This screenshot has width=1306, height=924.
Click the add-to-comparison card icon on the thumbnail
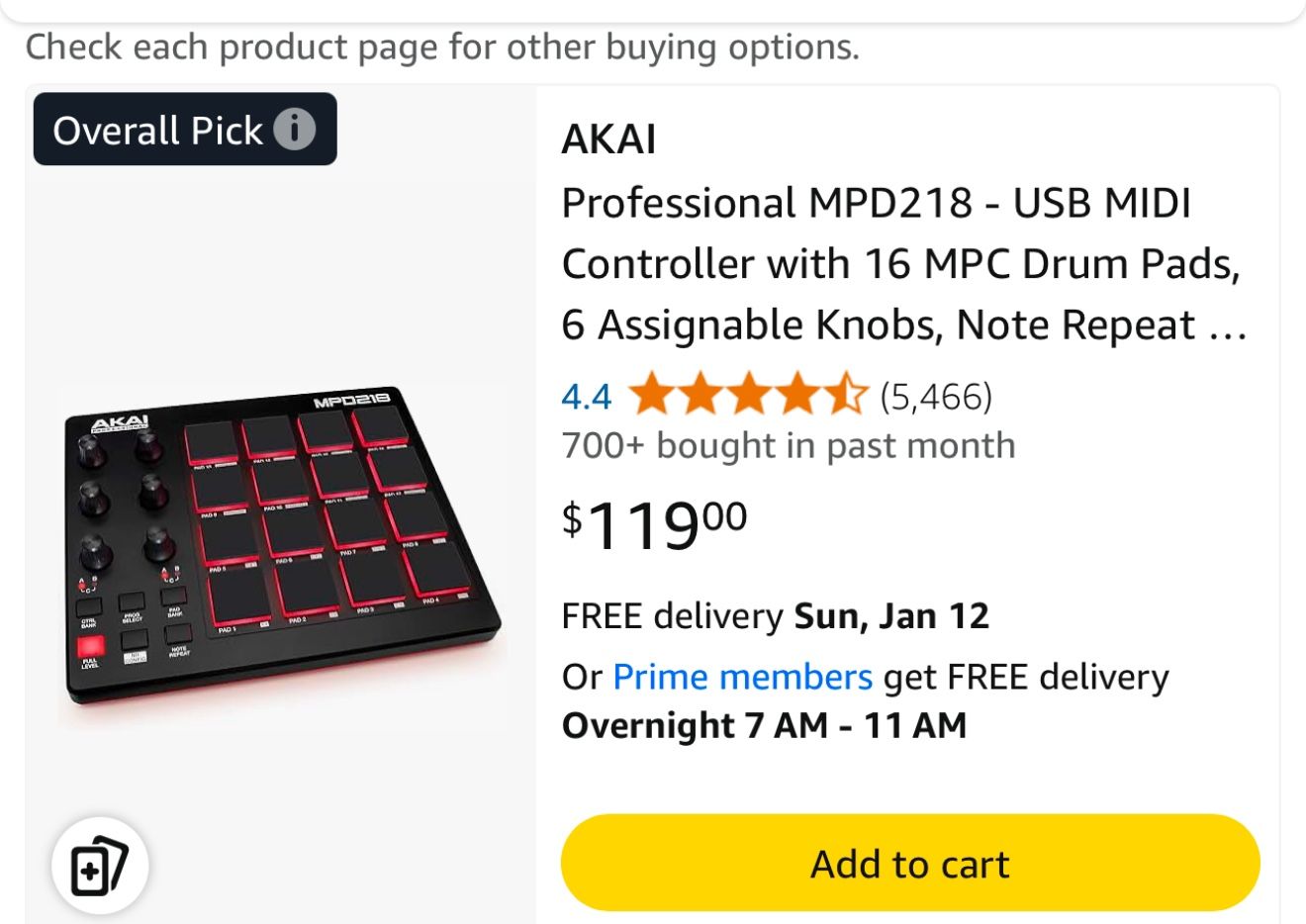(99, 866)
